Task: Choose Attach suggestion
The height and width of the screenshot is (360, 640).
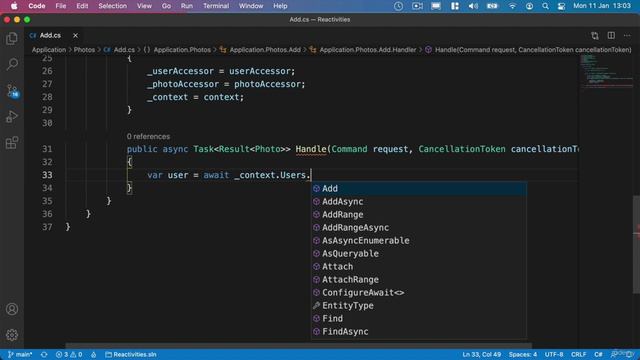Action: point(419,267)
